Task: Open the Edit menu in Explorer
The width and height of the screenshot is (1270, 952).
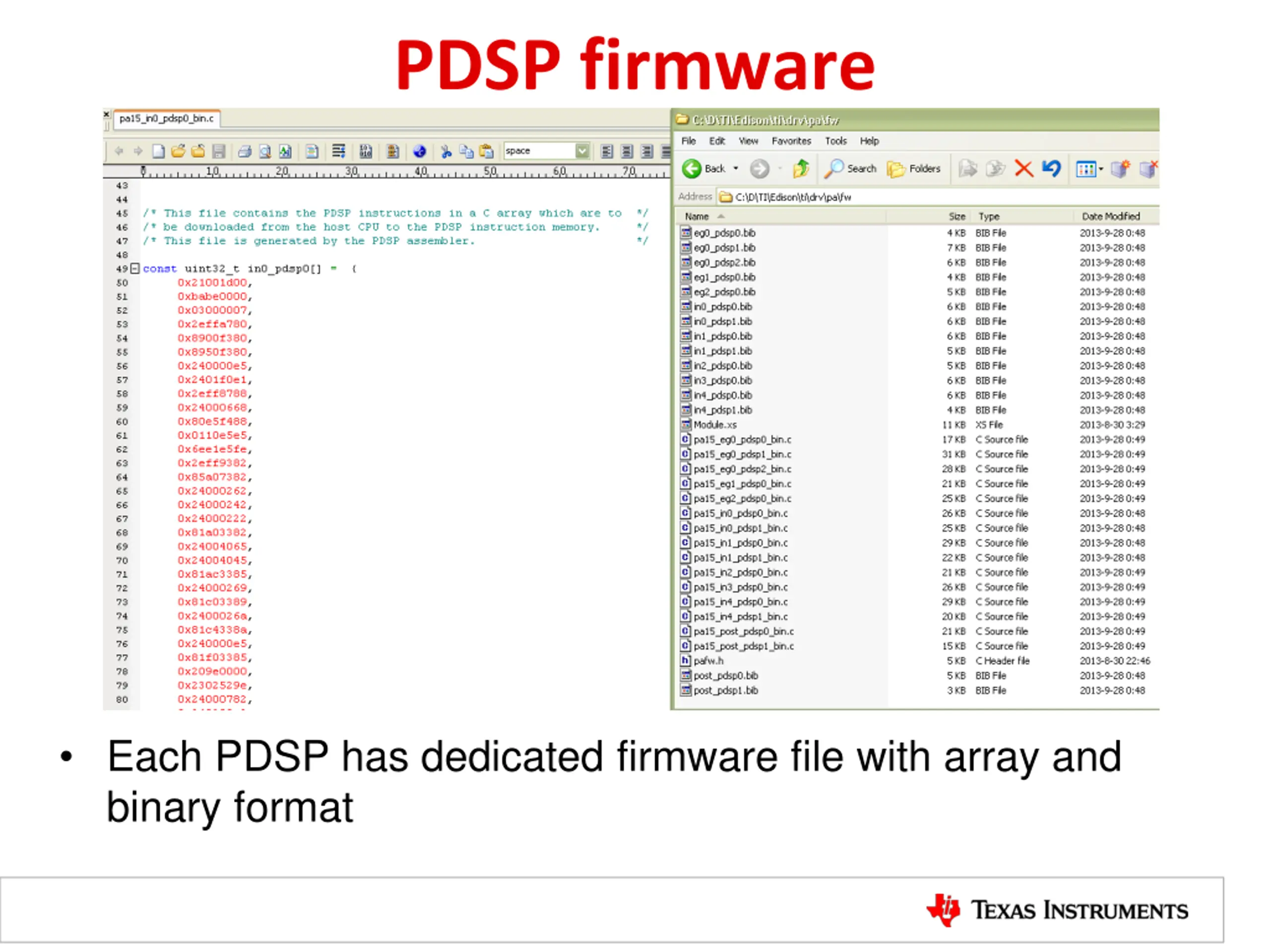Action: click(x=716, y=141)
